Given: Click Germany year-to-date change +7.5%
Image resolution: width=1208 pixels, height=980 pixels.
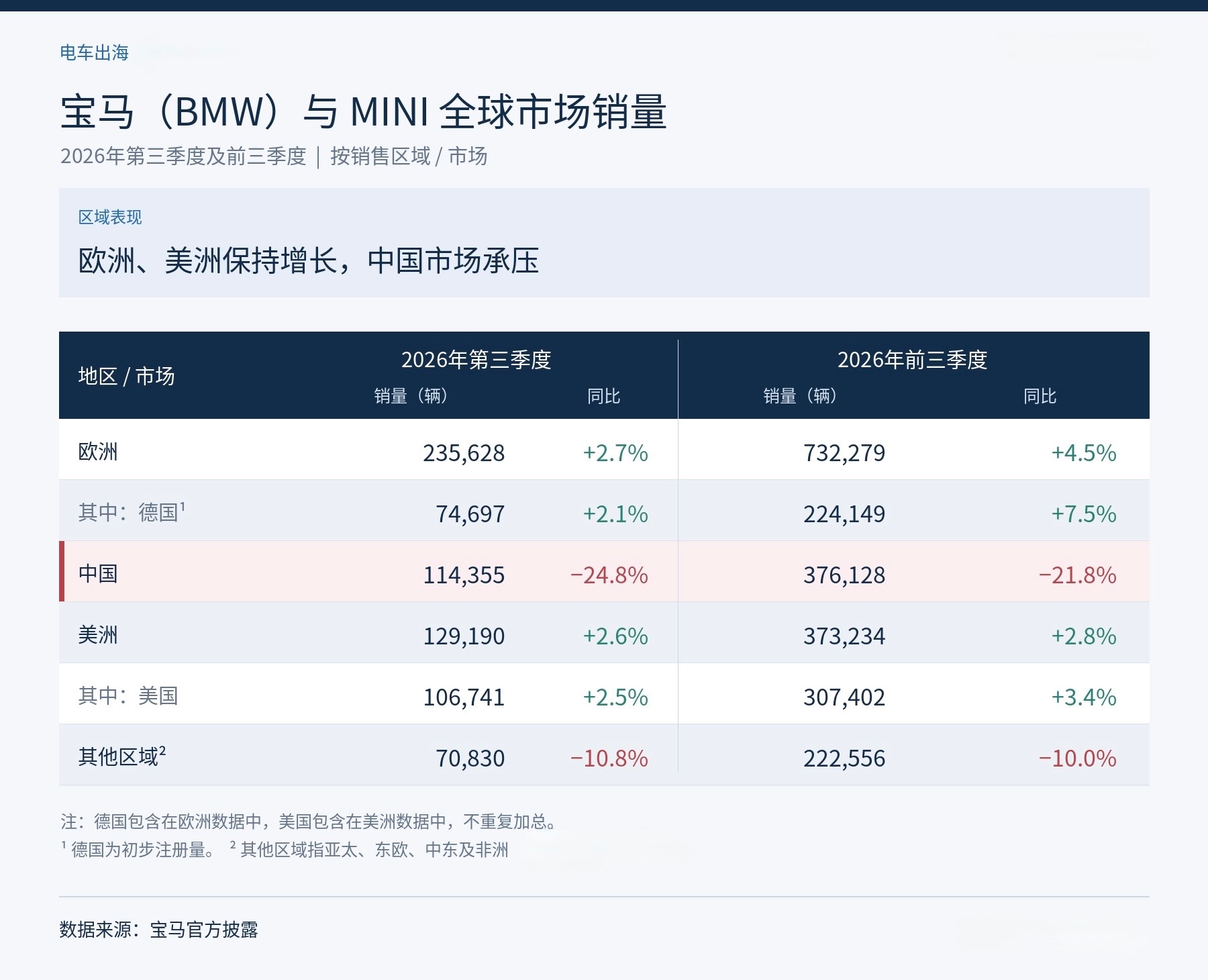Looking at the screenshot, I should 1084,514.
